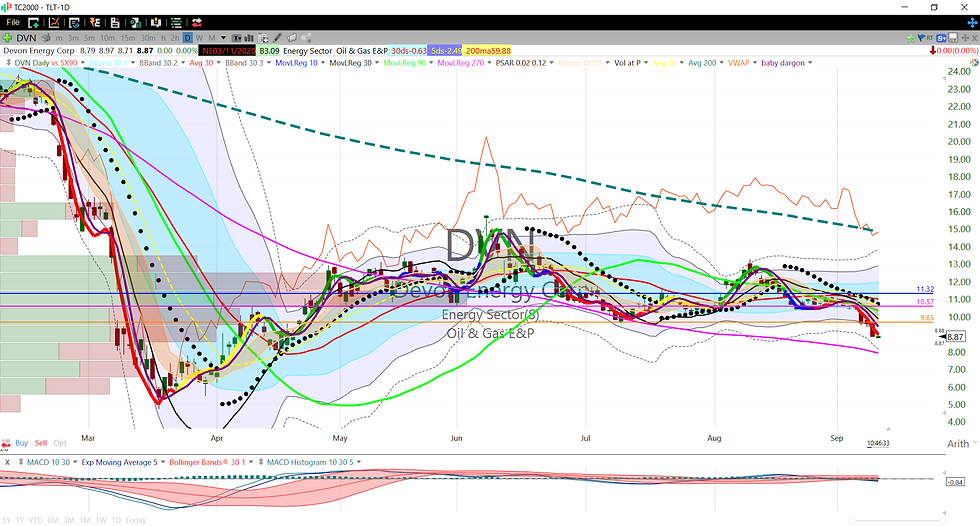Open the File menu
This screenshot has height=526, width=980.
13,22
